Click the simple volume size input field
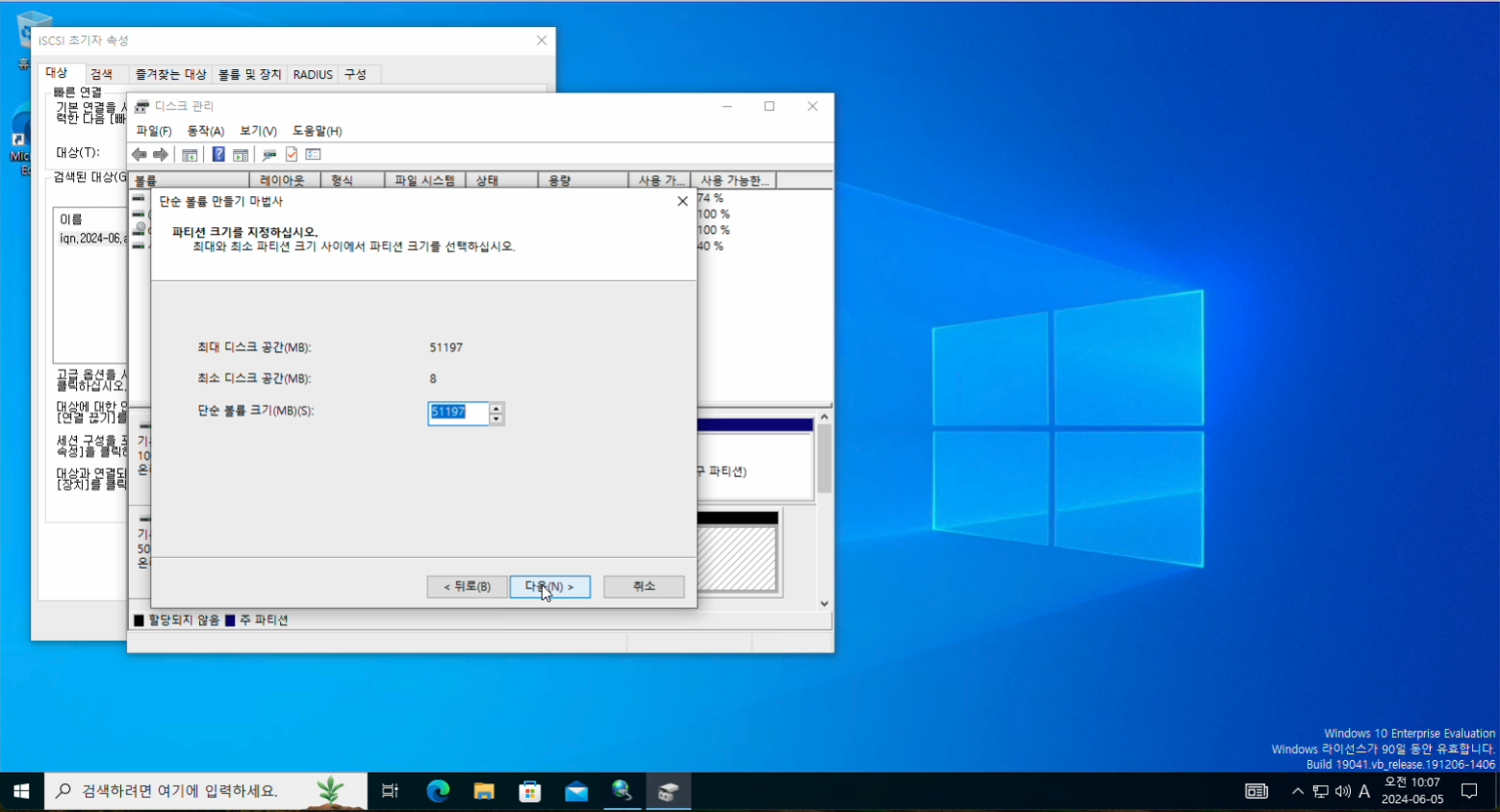1500x812 pixels. 458,413
